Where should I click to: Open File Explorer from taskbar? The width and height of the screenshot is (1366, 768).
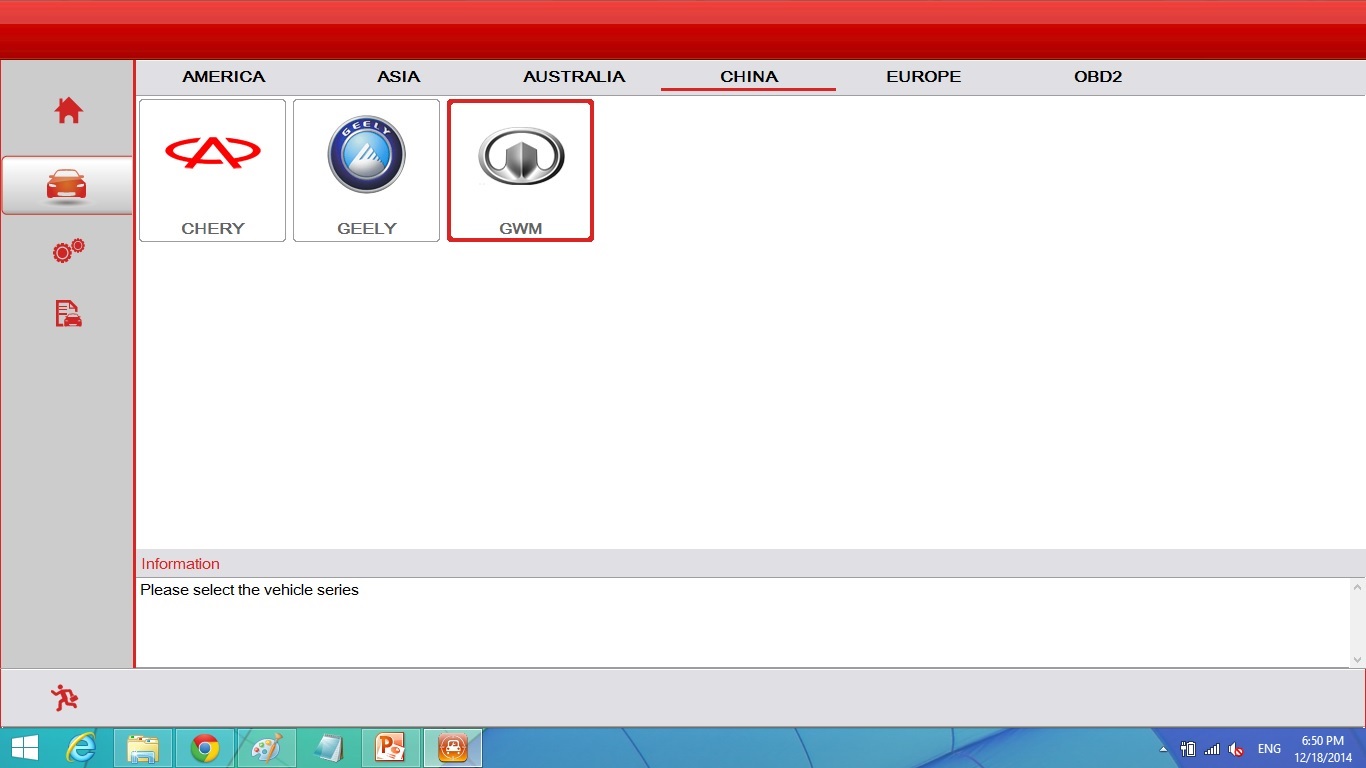tap(143, 747)
